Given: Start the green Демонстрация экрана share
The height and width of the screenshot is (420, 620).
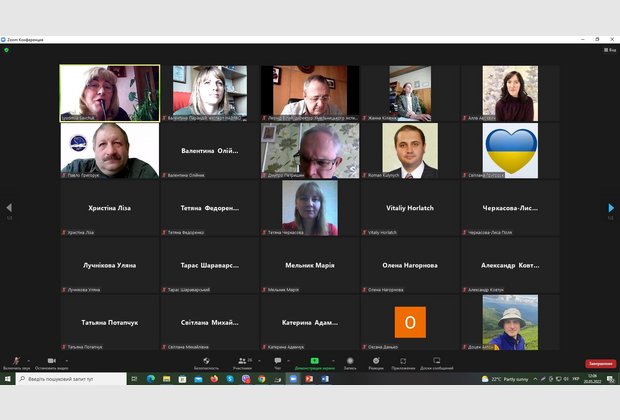Looking at the screenshot, I should click(x=314, y=361).
